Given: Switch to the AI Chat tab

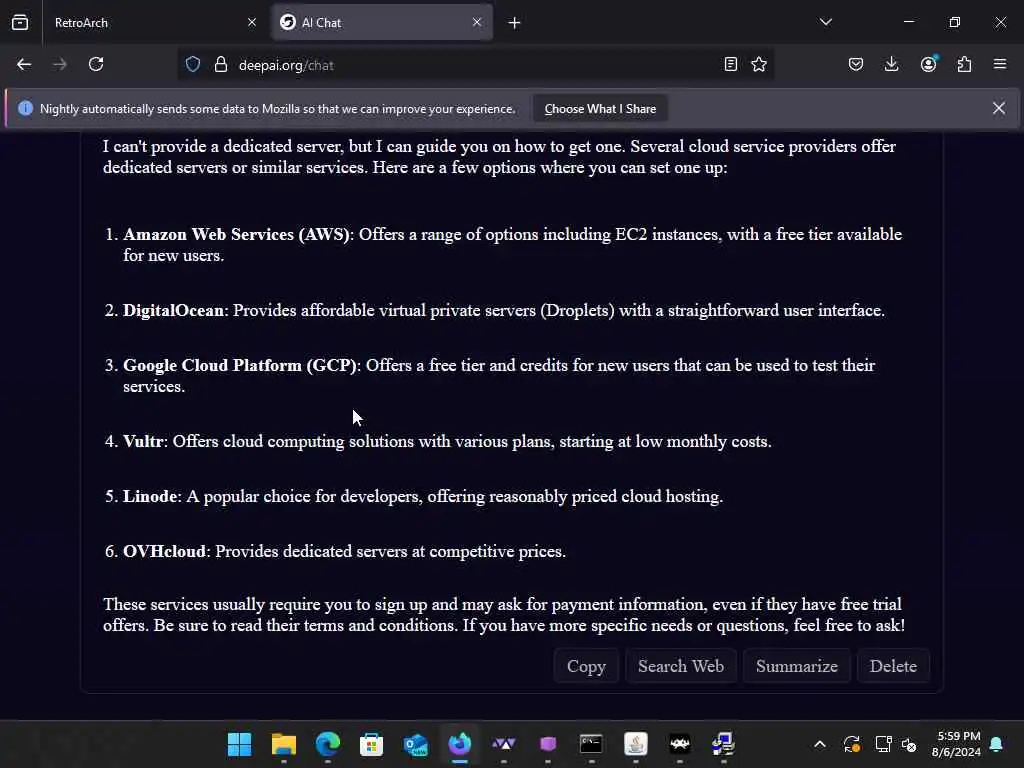Looking at the screenshot, I should 382,23.
